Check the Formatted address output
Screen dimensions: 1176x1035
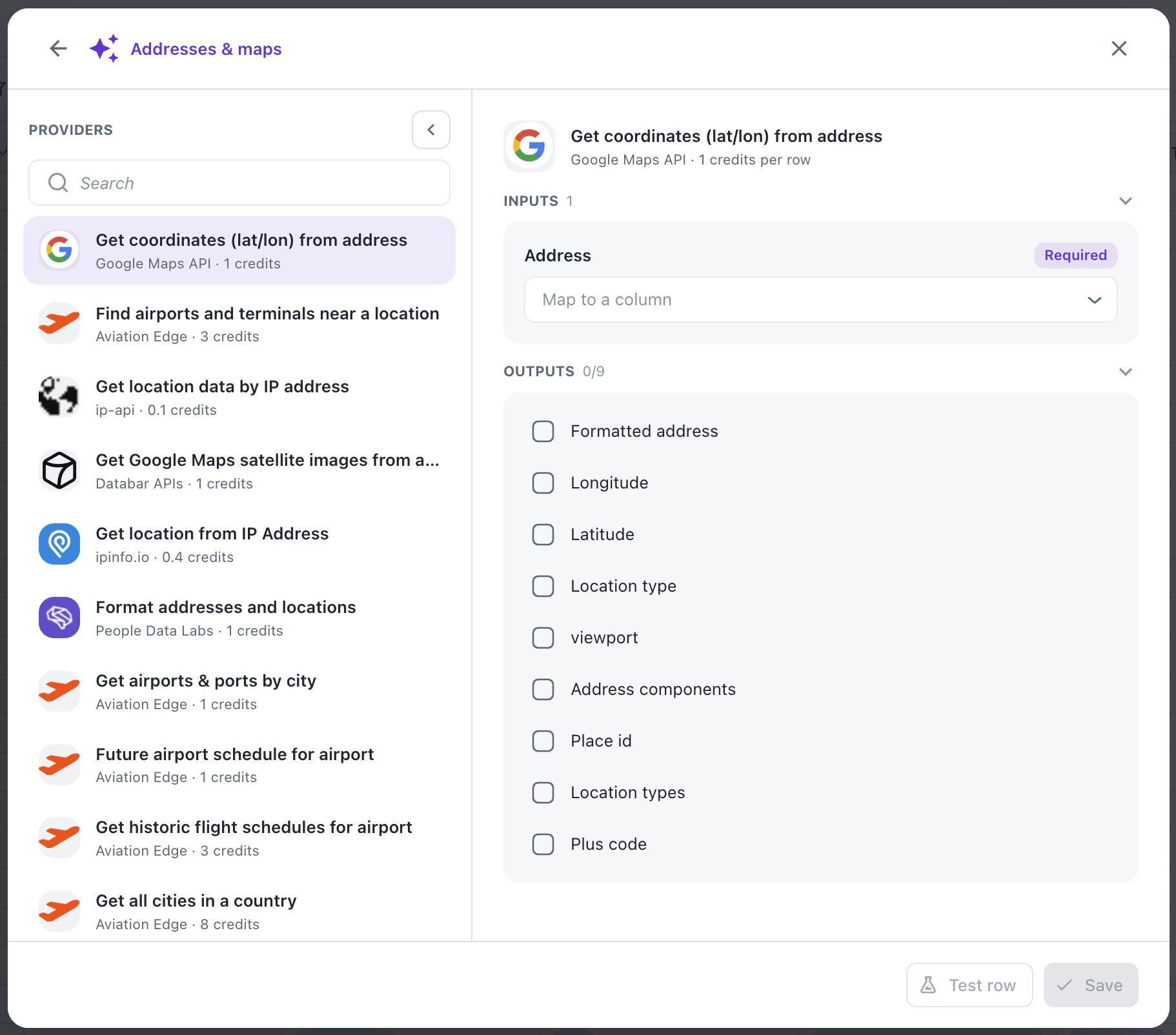coord(543,431)
